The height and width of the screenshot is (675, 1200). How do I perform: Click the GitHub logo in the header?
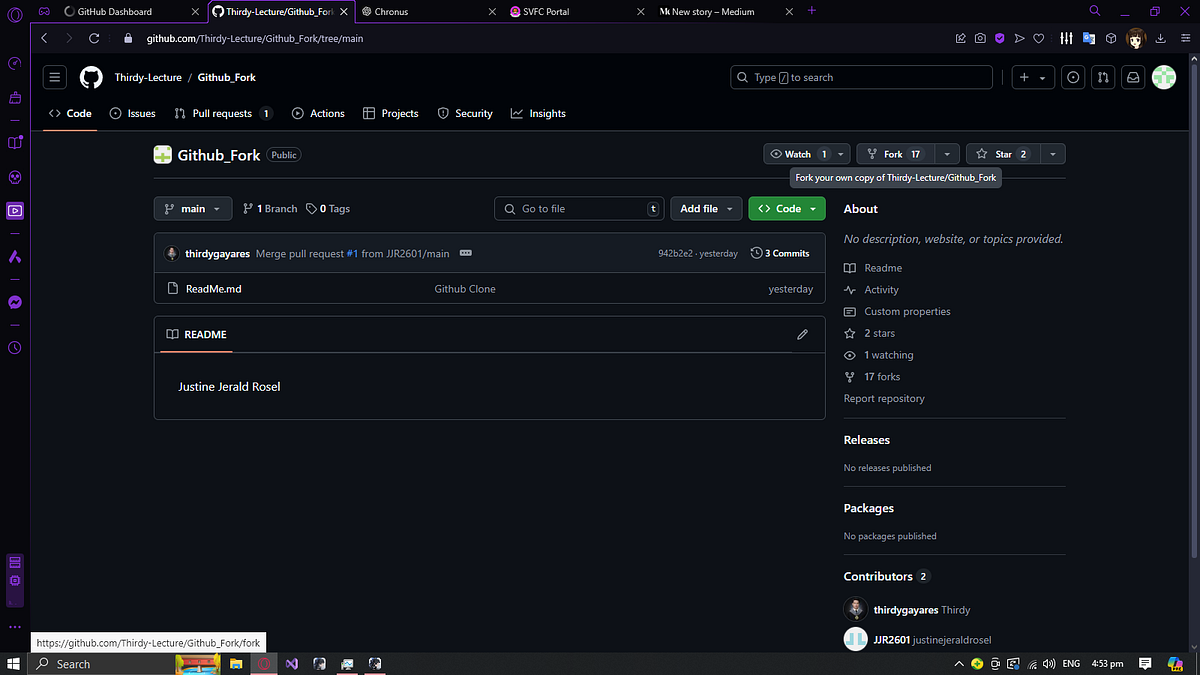coord(90,76)
